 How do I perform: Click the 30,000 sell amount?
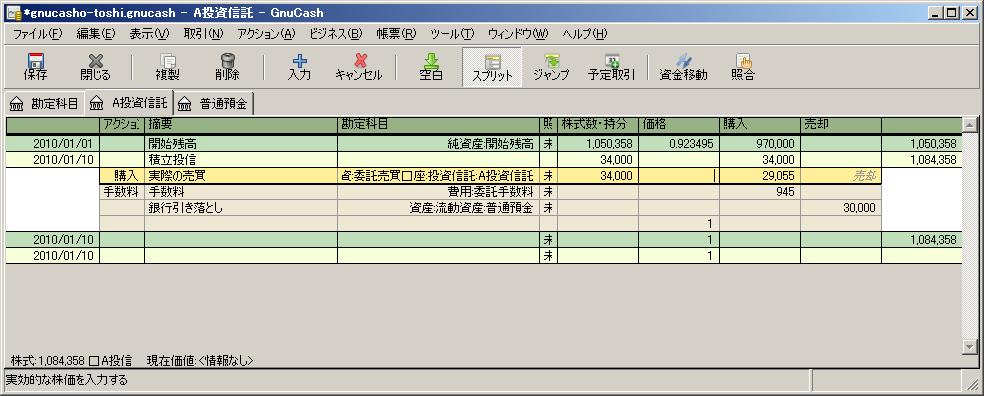coord(840,208)
